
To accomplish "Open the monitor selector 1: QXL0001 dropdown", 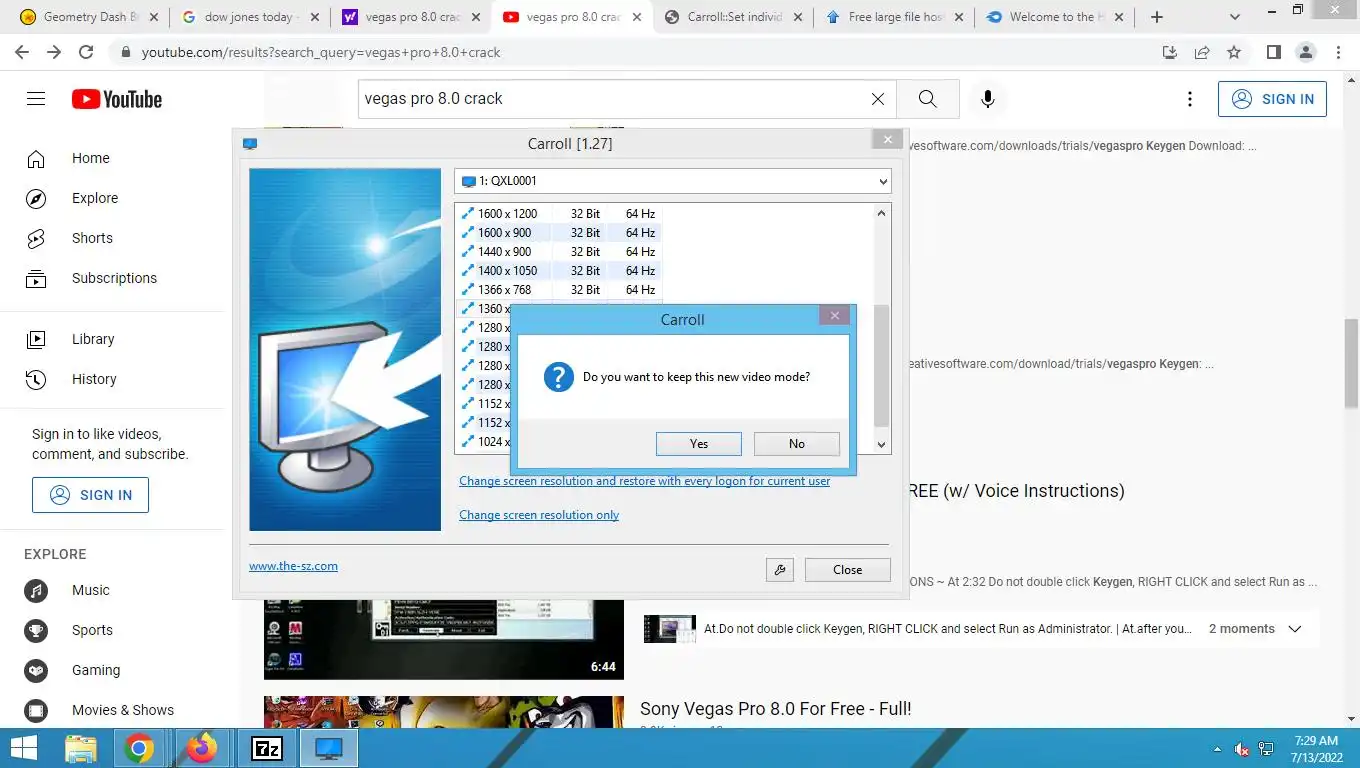I will 672,181.
